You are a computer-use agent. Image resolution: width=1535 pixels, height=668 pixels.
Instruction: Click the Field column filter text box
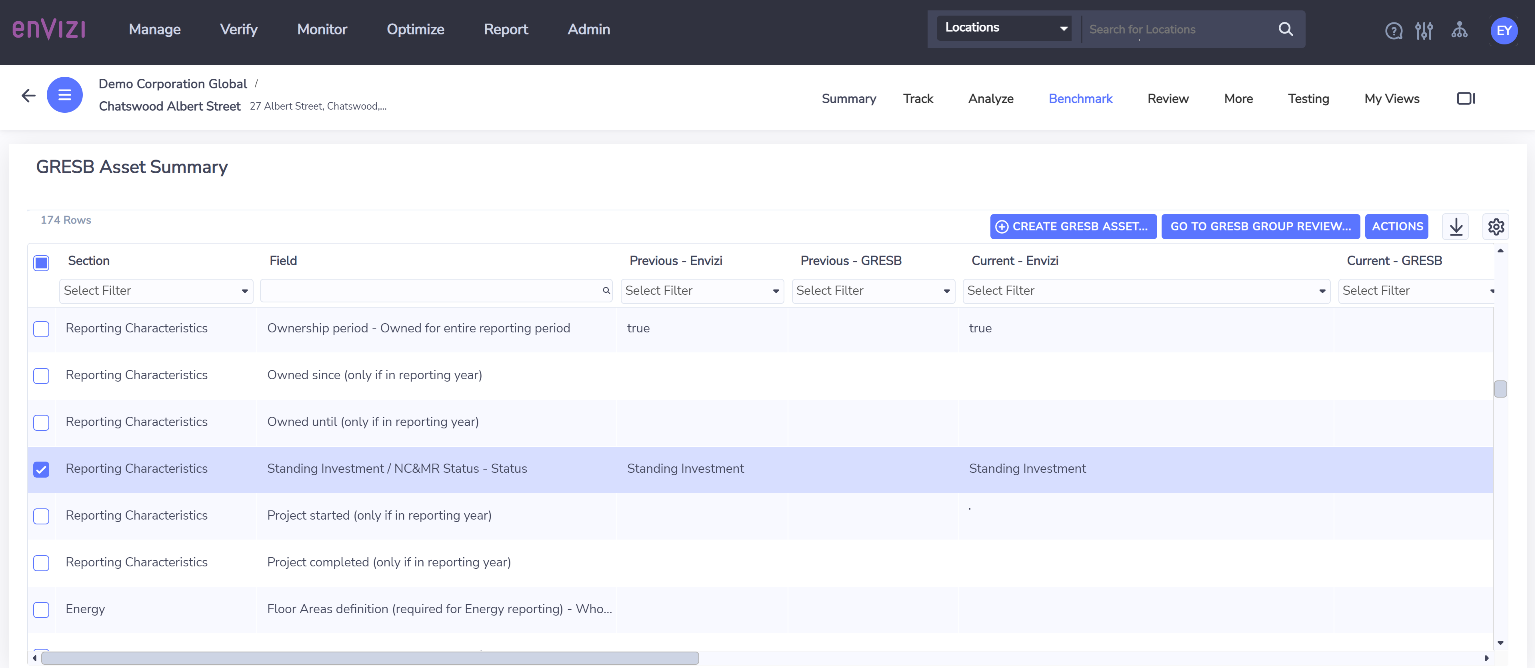(437, 291)
